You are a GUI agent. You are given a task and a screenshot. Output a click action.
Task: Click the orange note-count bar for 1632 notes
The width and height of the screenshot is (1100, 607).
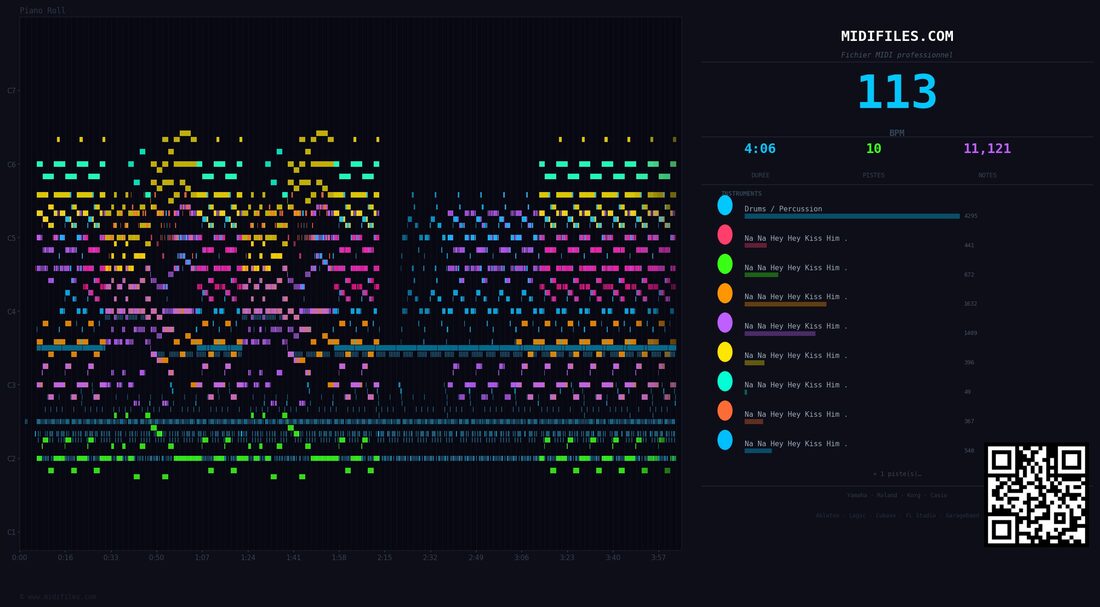click(785, 304)
